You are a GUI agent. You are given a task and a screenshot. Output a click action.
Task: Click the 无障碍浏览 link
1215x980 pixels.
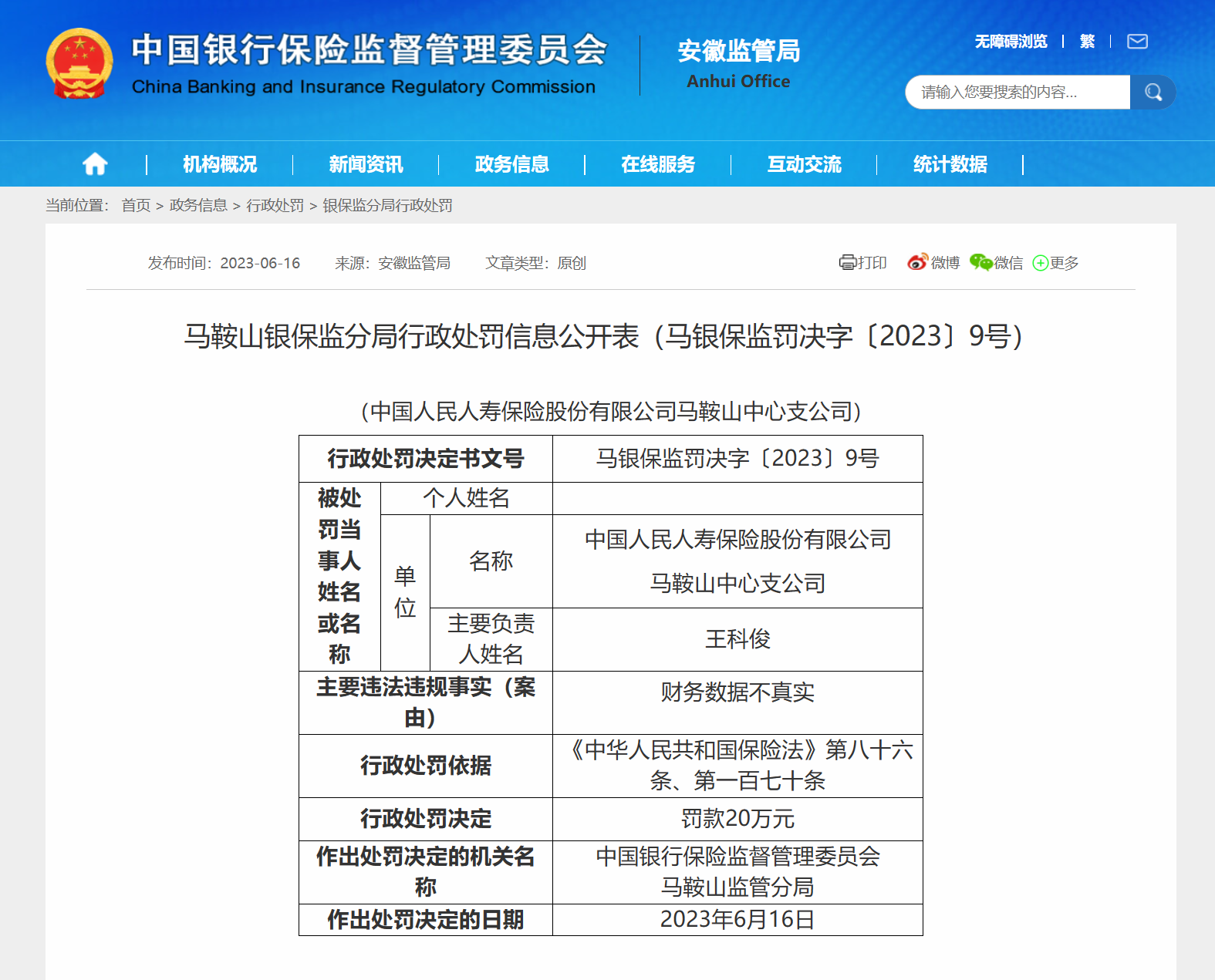point(1011,42)
